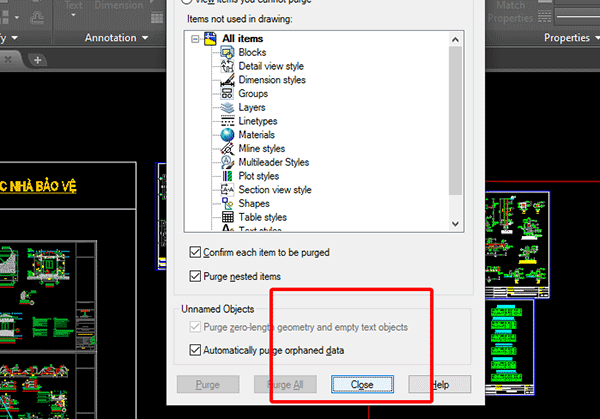Click the Close button
600x419 pixels.
click(x=362, y=384)
